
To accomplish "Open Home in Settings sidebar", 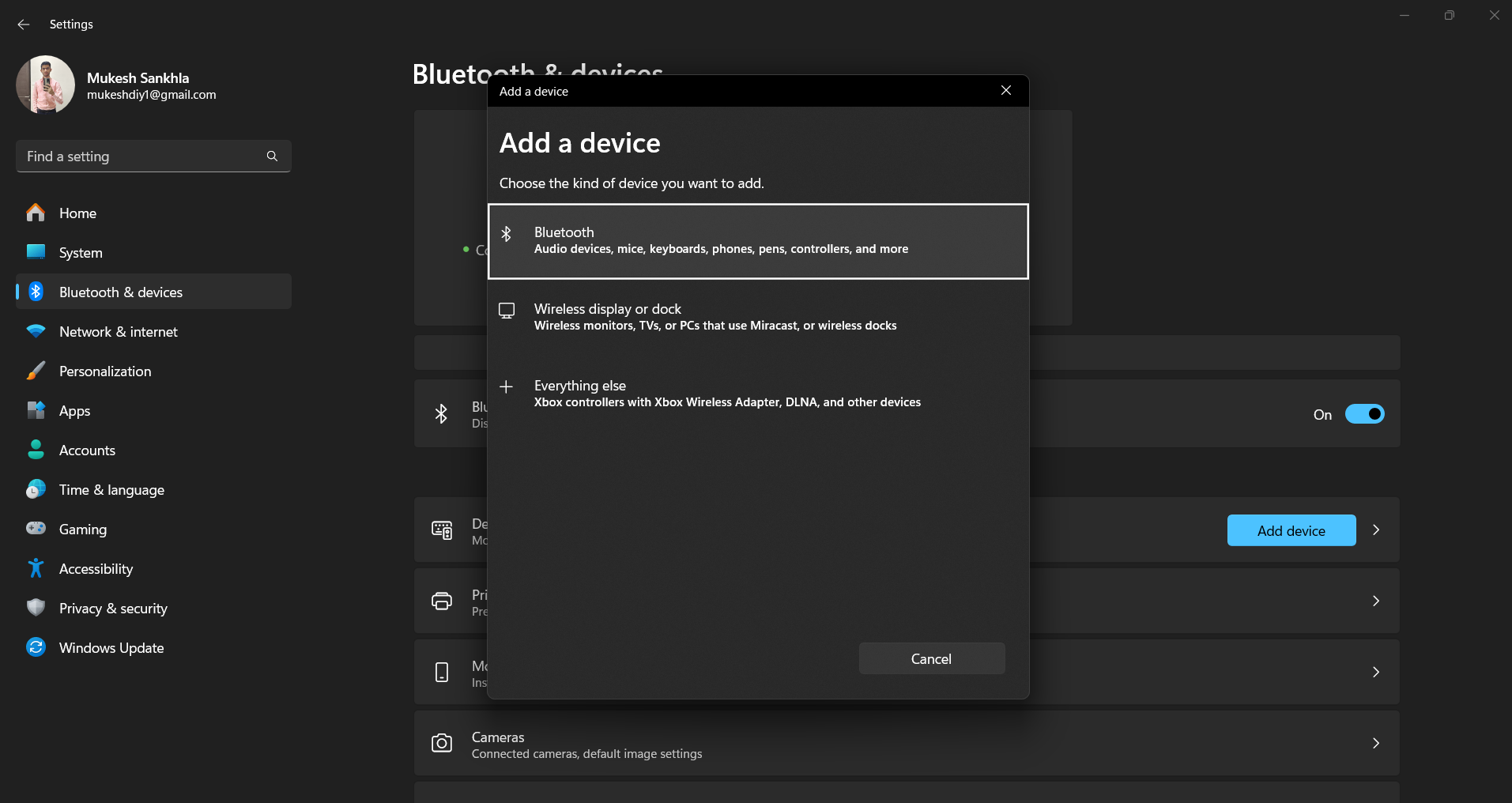I will [153, 213].
